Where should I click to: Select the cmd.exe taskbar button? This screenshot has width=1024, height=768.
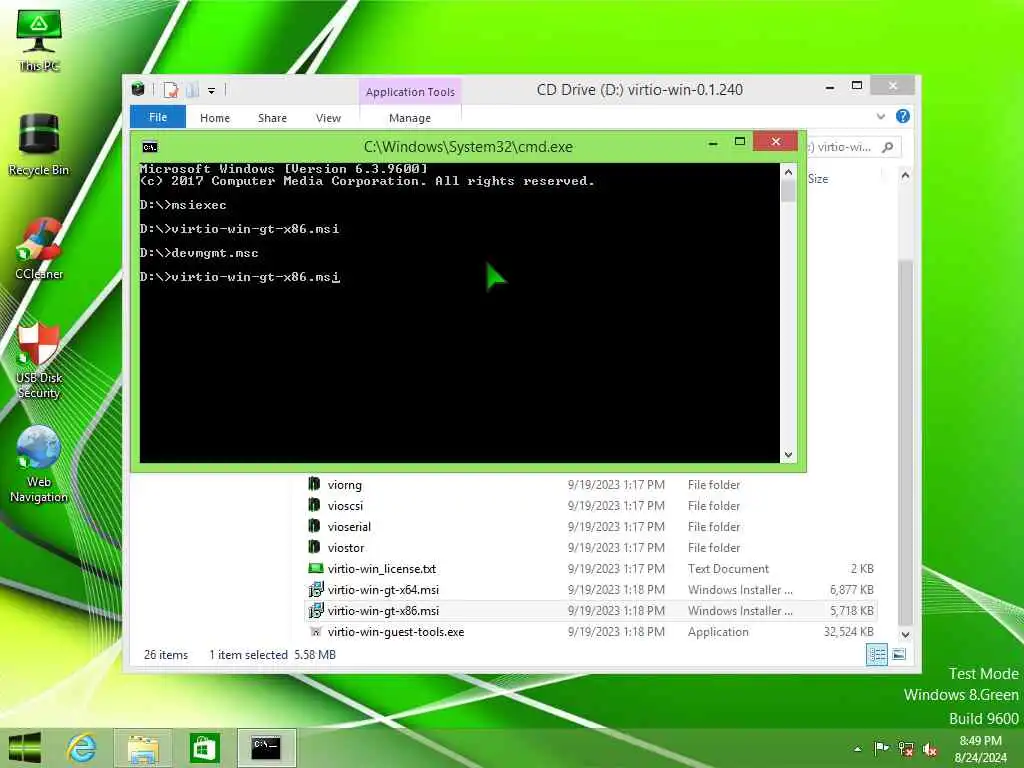click(266, 748)
